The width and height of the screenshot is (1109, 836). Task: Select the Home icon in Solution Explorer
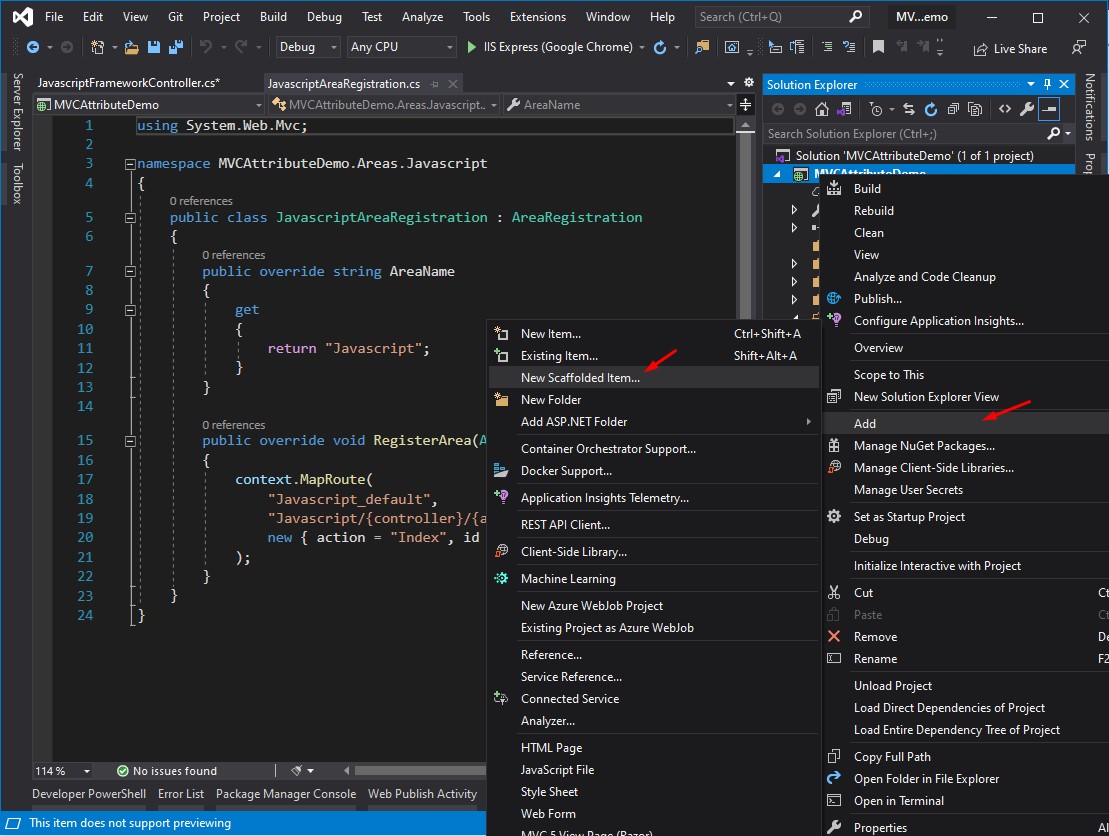pos(821,108)
